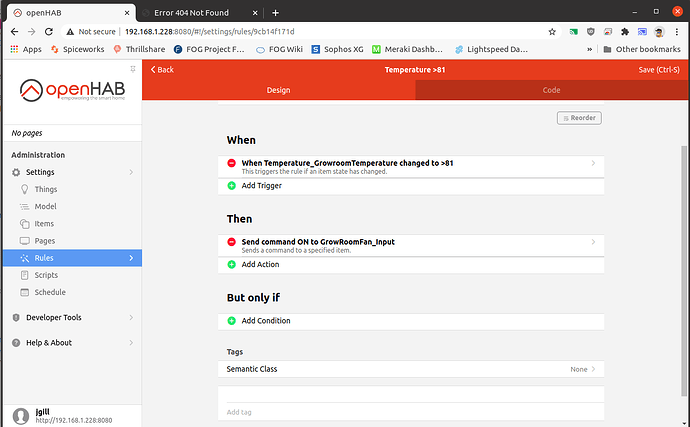Click the Add tag input field
Screen dimensions: 690x427
[410, 411]
